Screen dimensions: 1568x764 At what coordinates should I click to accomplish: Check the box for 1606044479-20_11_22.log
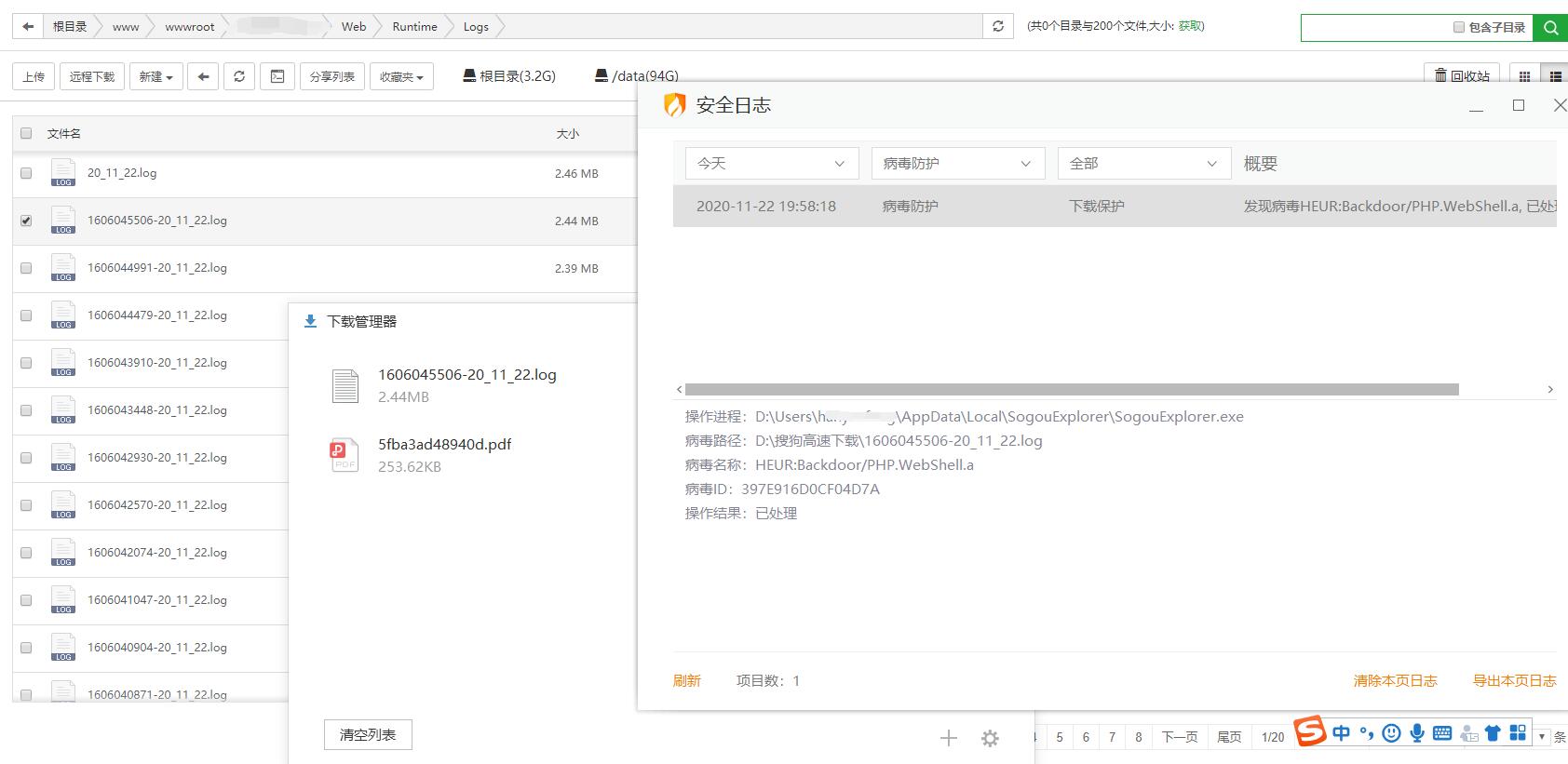26,315
